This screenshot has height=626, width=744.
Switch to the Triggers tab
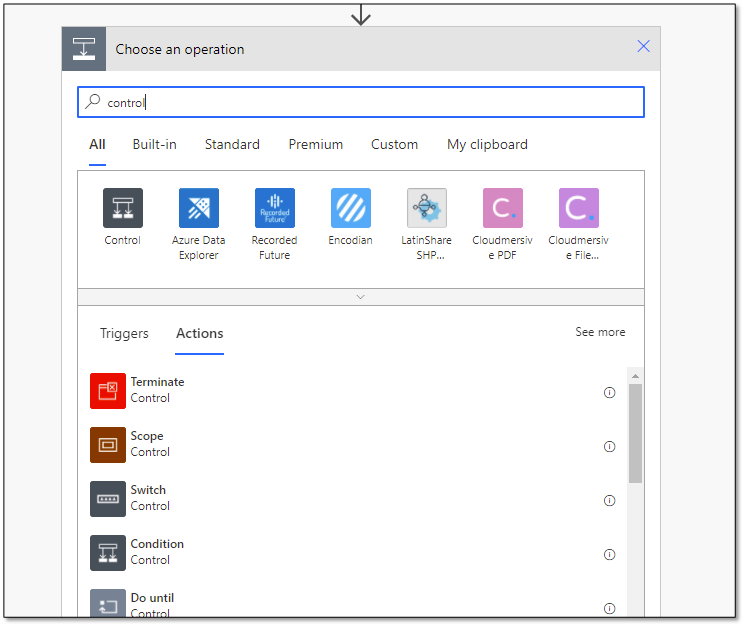click(x=124, y=334)
